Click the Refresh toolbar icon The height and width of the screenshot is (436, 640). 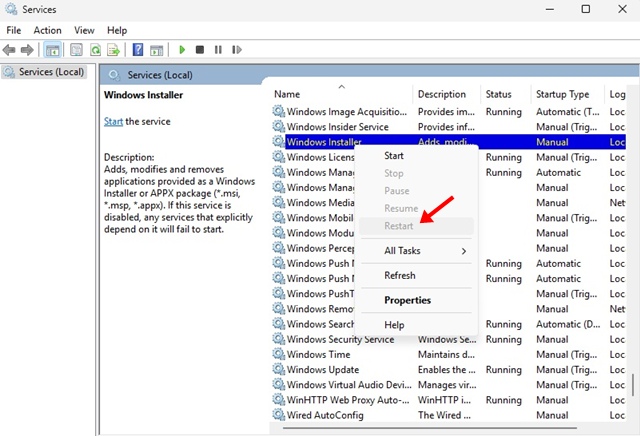click(x=95, y=49)
